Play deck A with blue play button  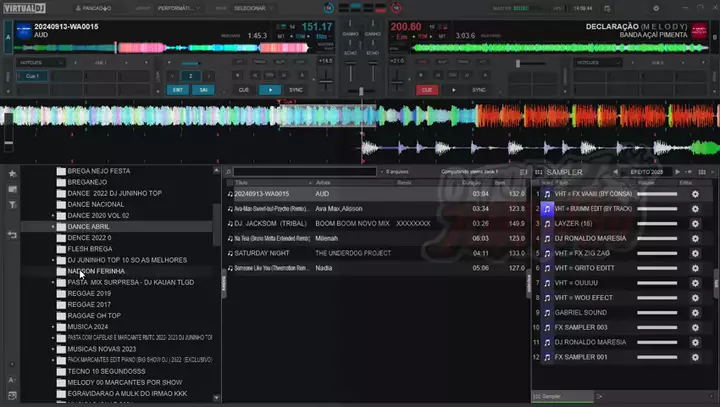tap(270, 90)
